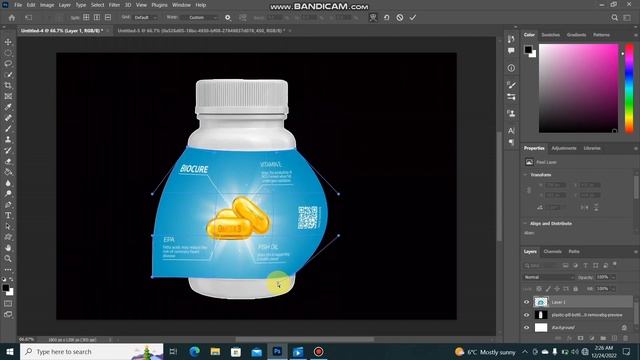Open the Filter menu
The image size is (640, 360).
coord(114,5)
